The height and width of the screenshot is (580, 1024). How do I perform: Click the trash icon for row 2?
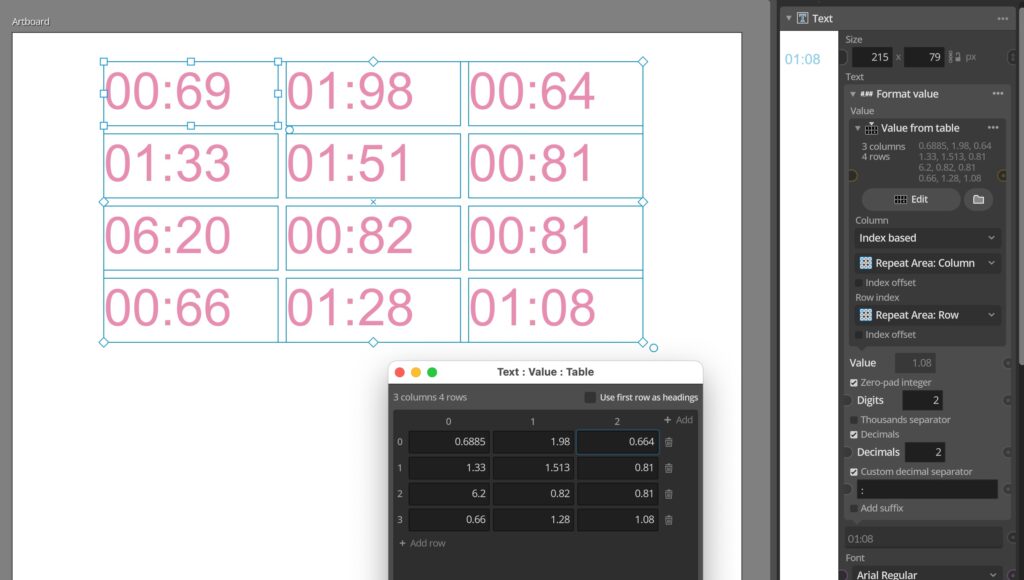tap(668, 494)
